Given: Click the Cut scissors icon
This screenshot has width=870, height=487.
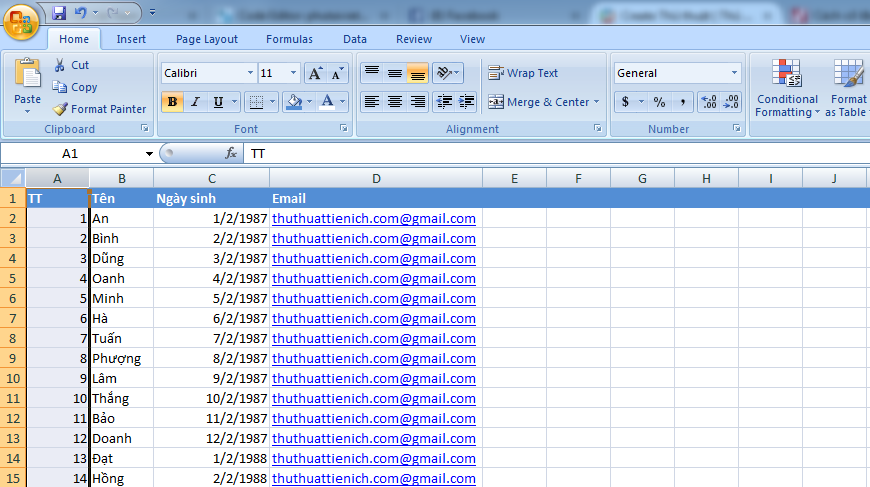Looking at the screenshot, I should [x=60, y=65].
